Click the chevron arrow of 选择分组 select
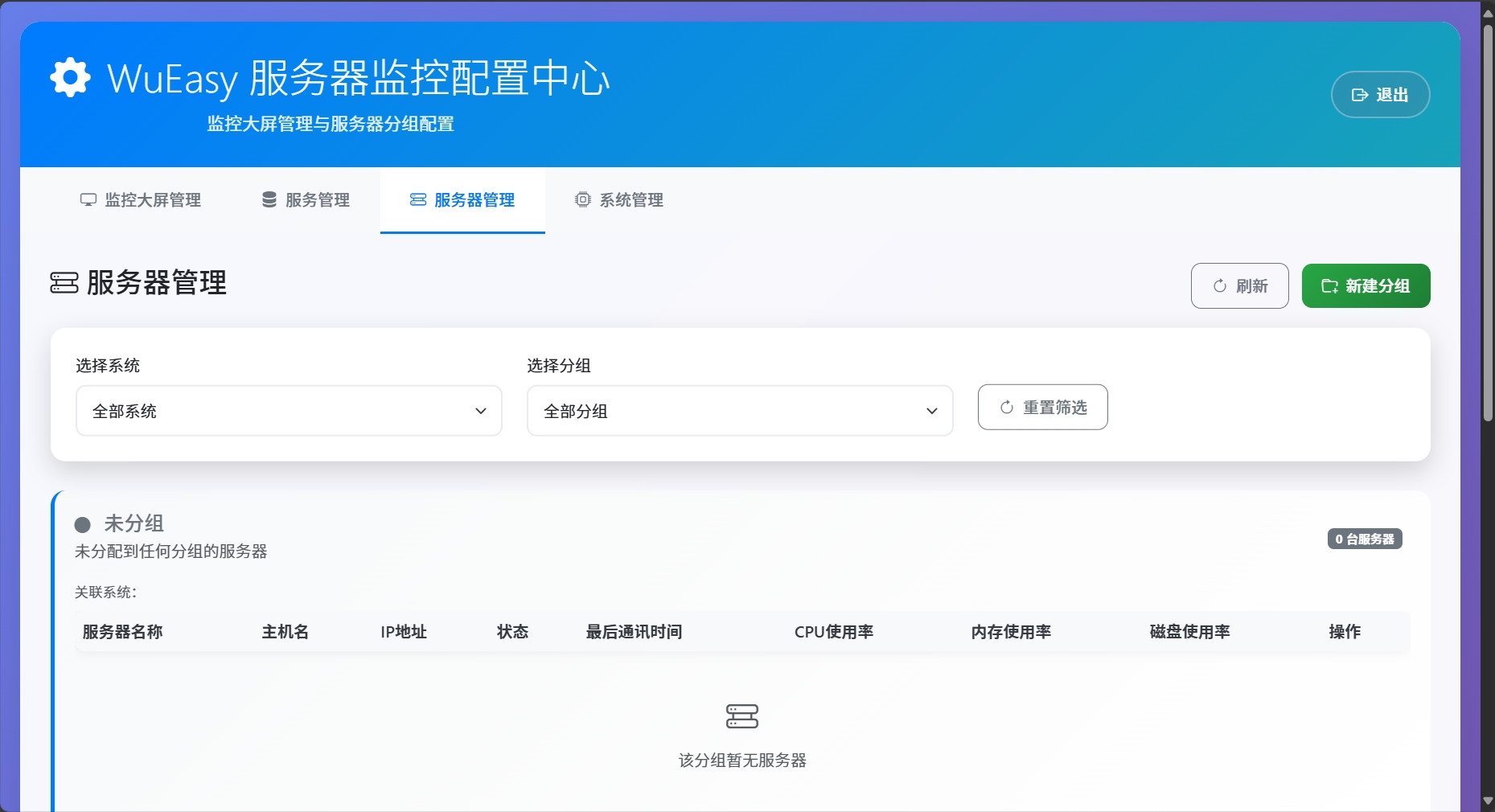This screenshot has width=1495, height=812. pyautogui.click(x=932, y=411)
